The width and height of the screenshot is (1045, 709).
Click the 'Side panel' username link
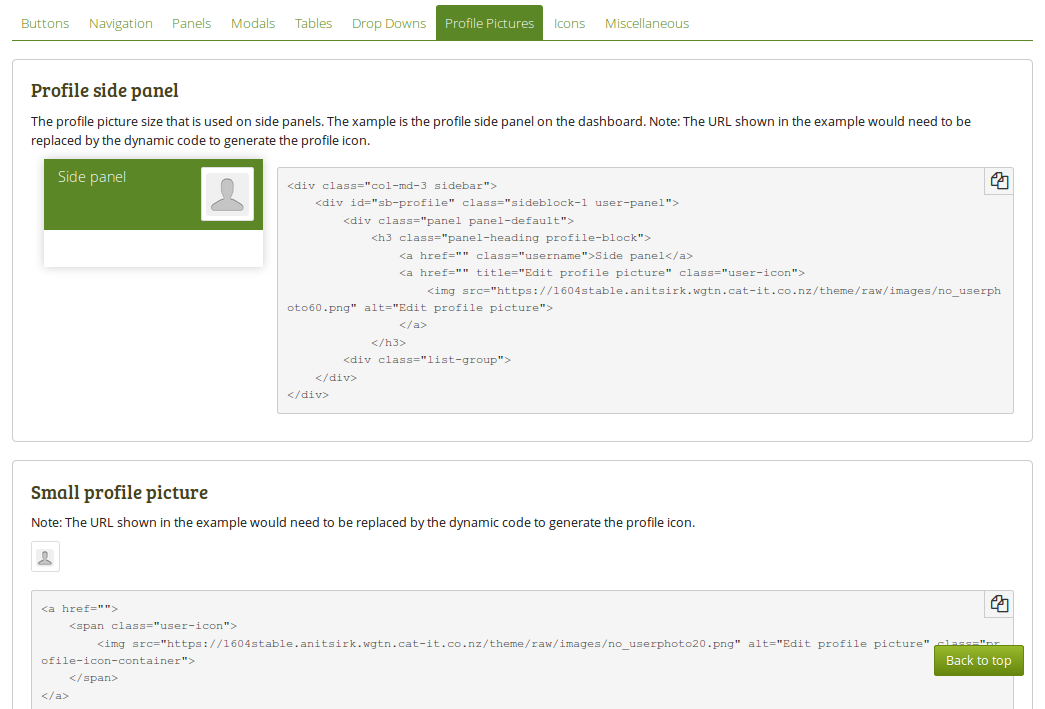(x=92, y=177)
